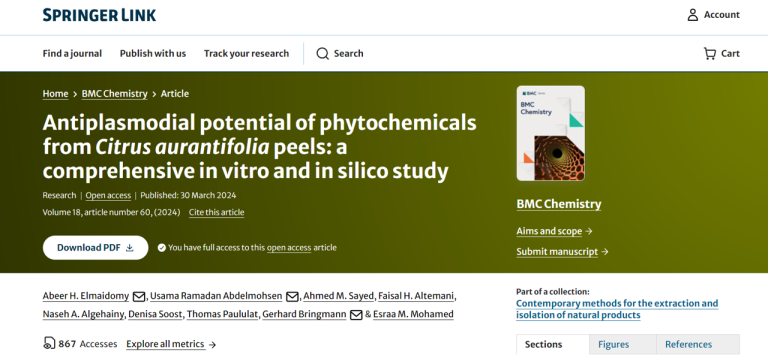Open author Faisal H. Altemani
Screen dimensions: 768x361
pos(416,296)
